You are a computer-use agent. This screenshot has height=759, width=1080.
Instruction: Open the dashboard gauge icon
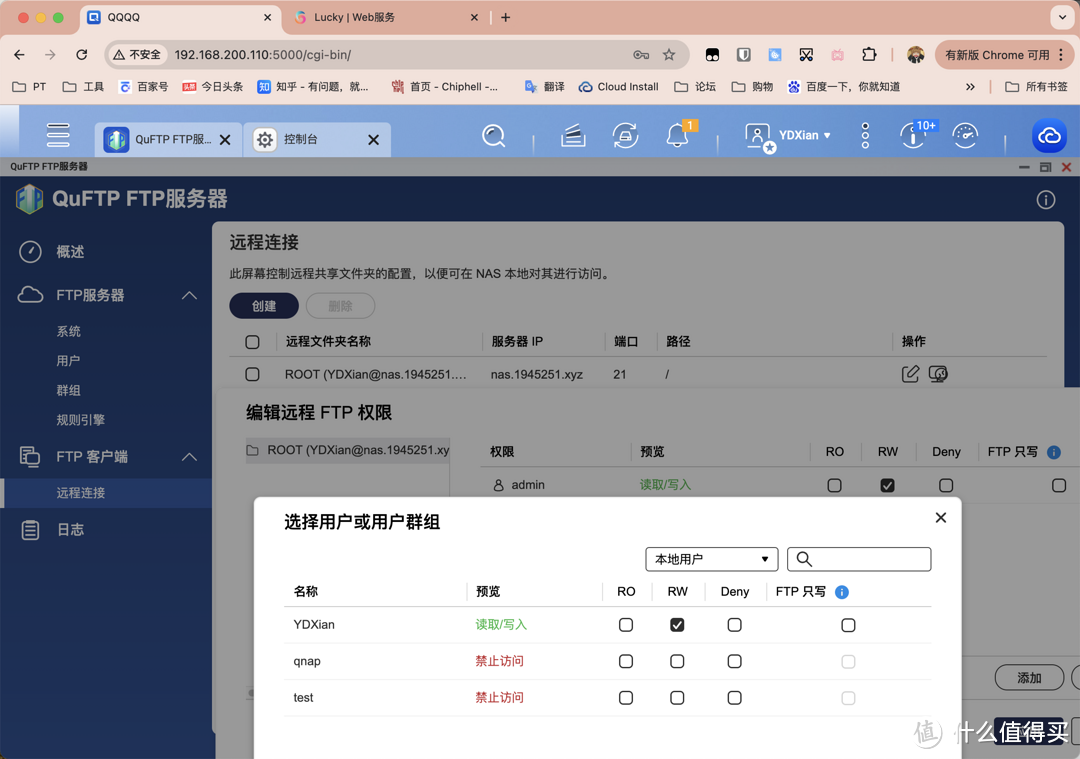(965, 136)
